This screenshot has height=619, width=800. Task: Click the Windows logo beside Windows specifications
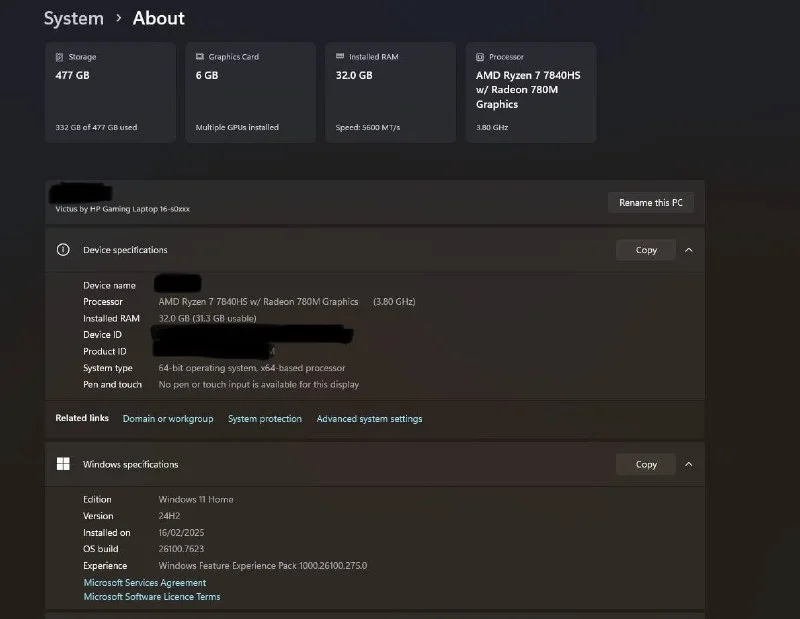(x=63, y=464)
